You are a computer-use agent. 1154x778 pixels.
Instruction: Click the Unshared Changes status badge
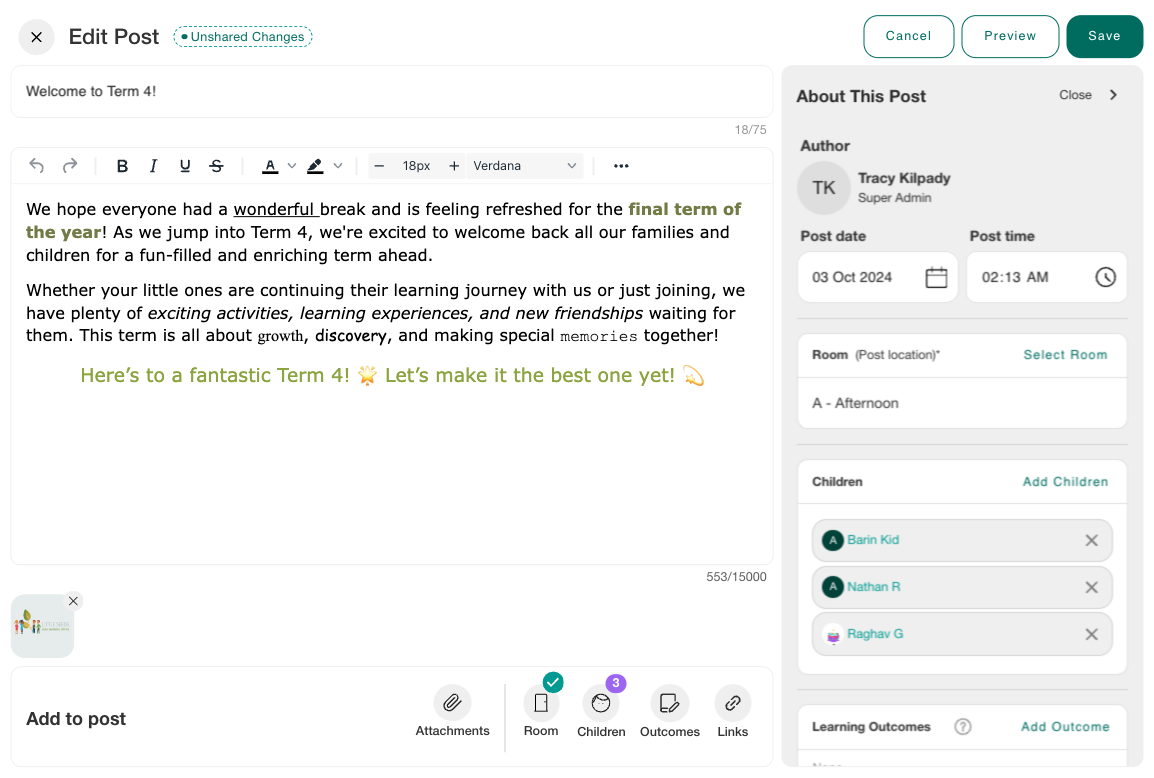click(242, 36)
